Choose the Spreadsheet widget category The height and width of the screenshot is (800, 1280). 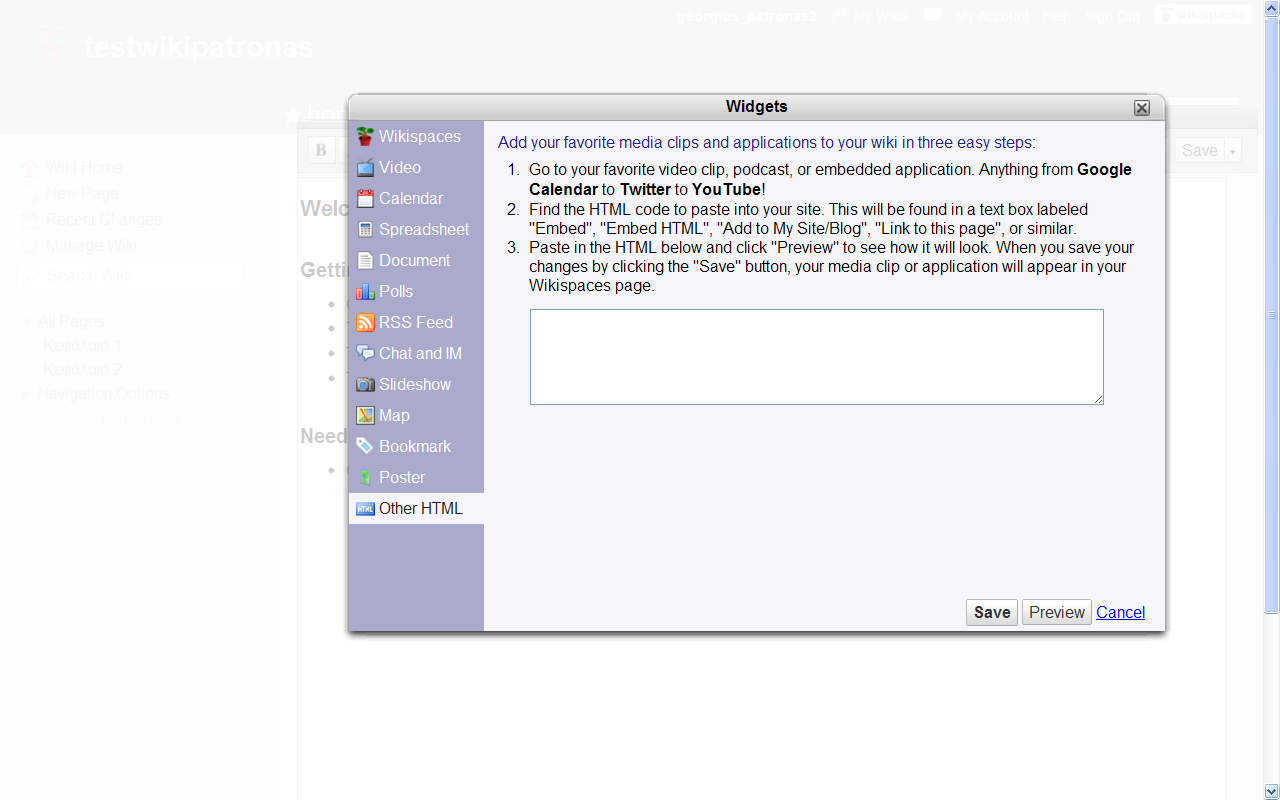416,229
